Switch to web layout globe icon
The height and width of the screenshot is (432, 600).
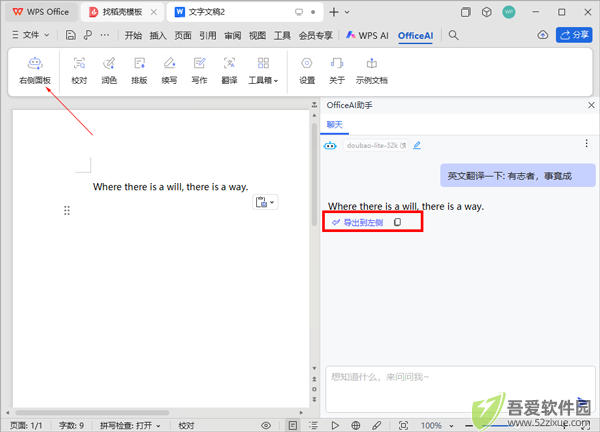tap(356, 425)
